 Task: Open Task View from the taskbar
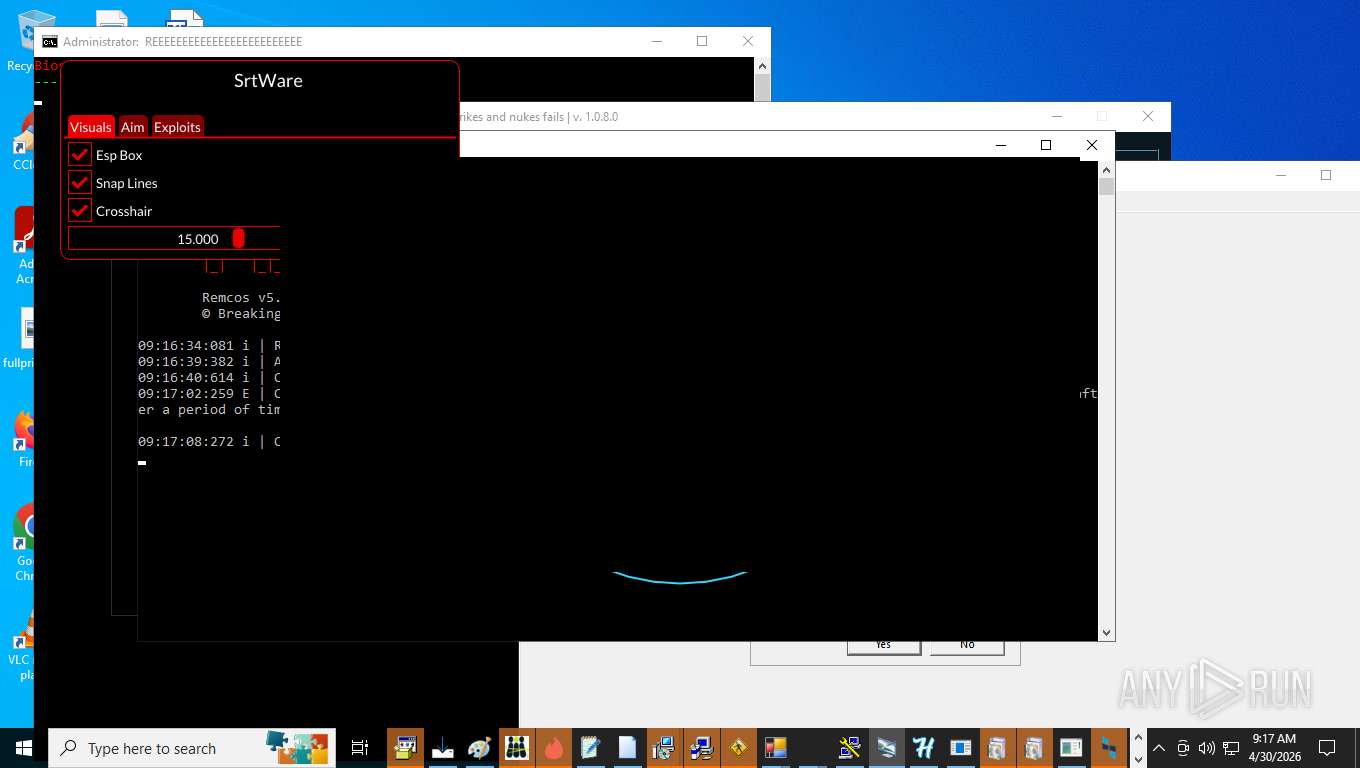(x=360, y=748)
